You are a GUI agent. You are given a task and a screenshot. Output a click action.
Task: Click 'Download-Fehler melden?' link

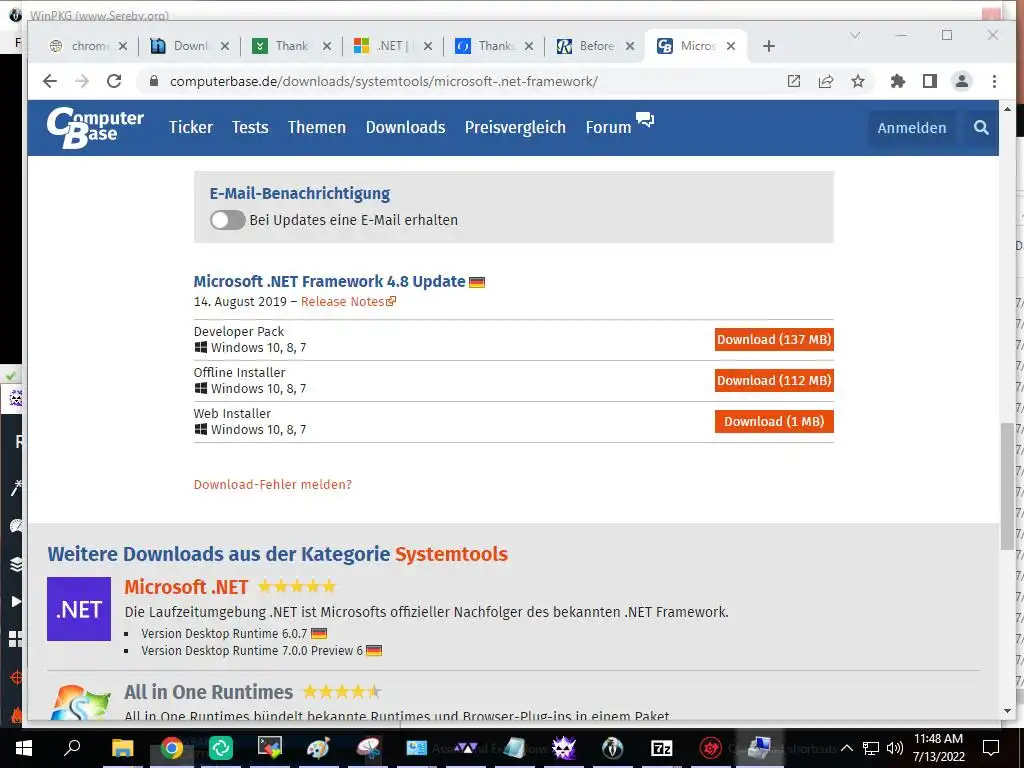coord(272,485)
